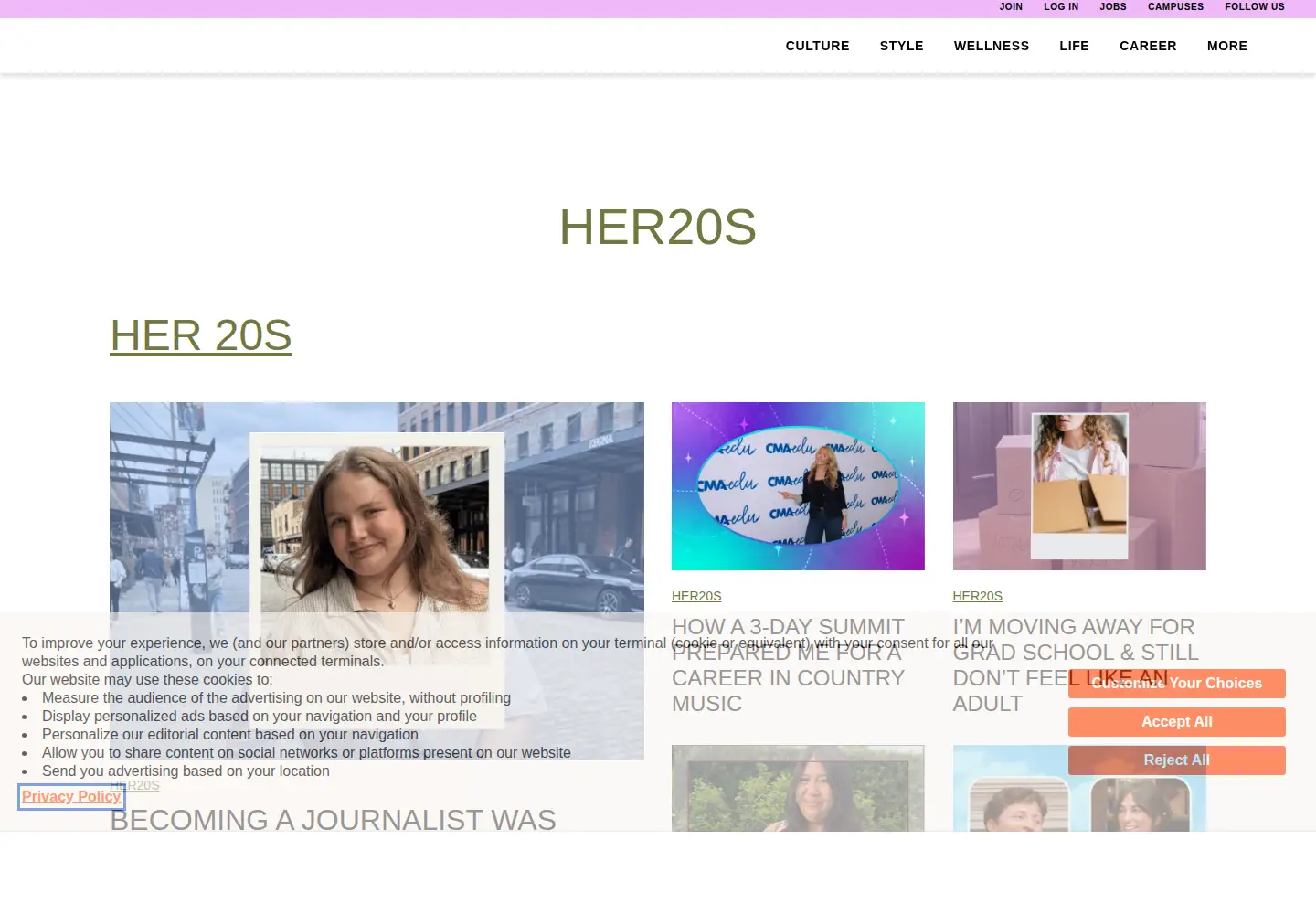Open the article thumbnail with woman in garden

point(798,789)
